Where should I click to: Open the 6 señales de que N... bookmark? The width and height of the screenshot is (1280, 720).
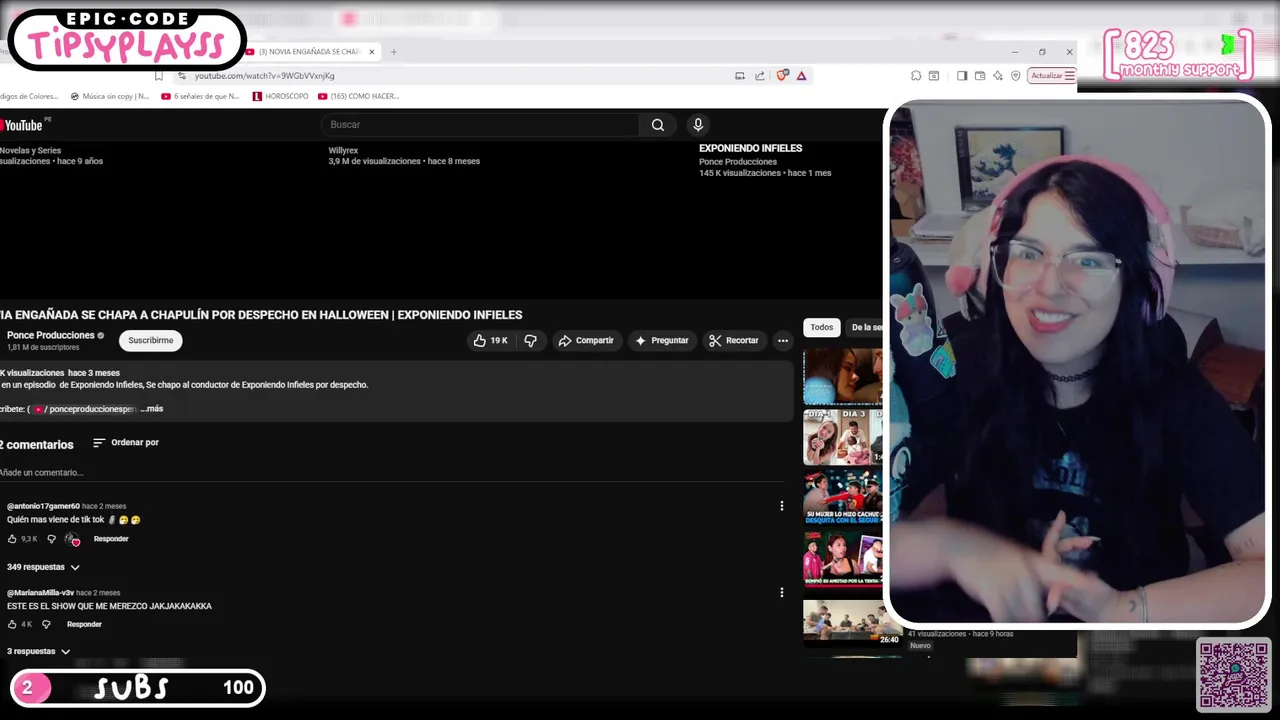pos(200,97)
